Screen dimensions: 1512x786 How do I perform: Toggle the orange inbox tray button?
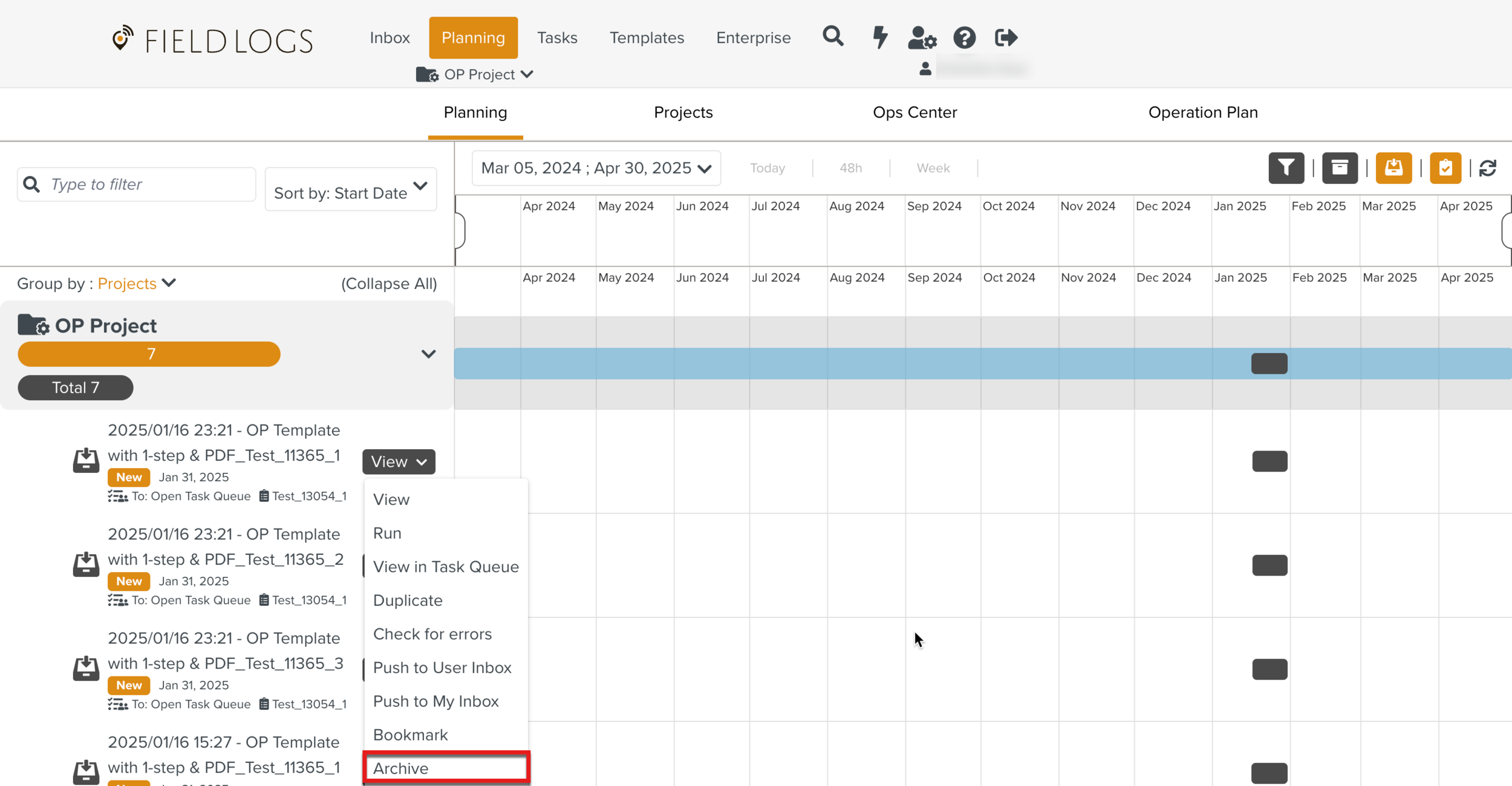[x=1393, y=168]
